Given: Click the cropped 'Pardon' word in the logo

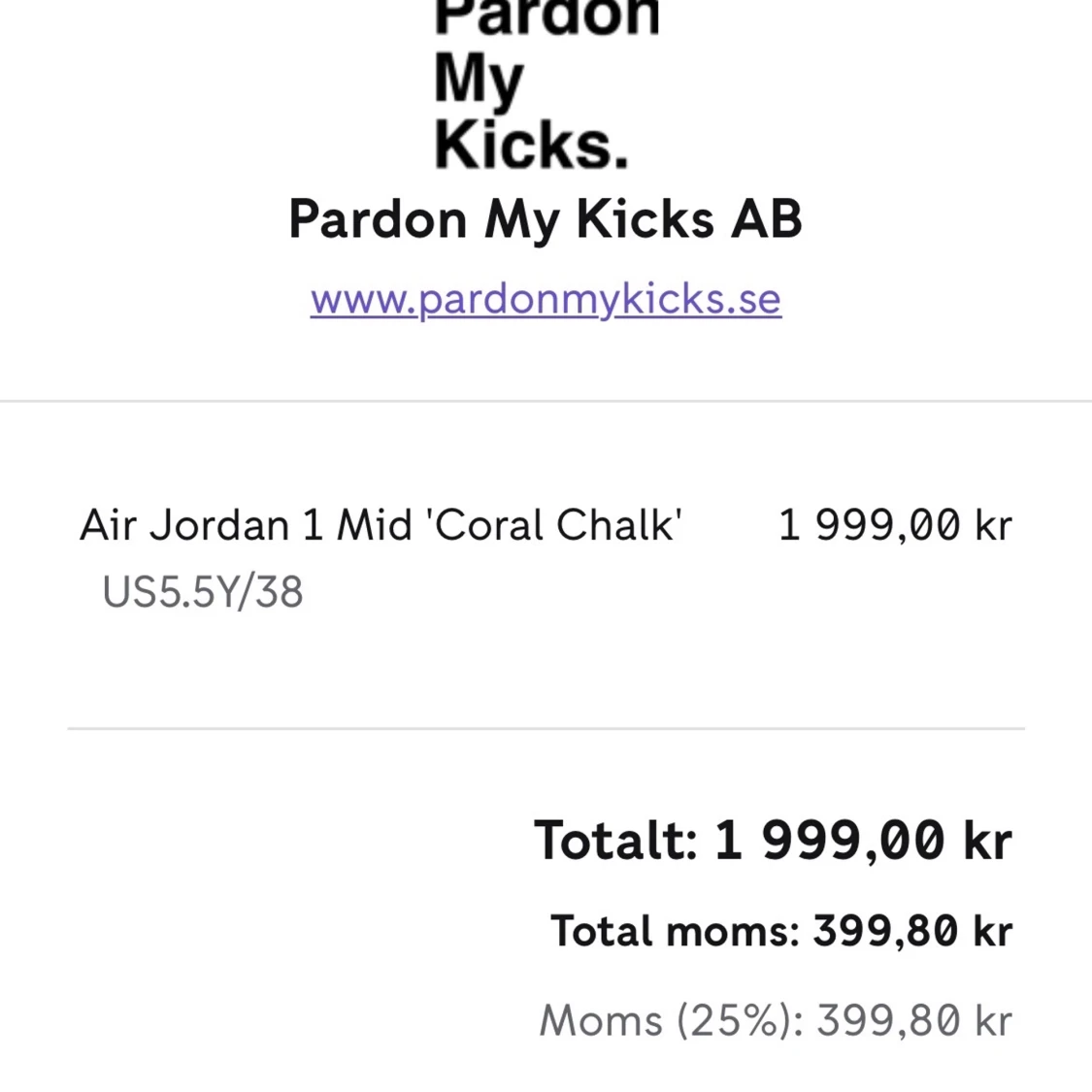Looking at the screenshot, I should click(x=546, y=17).
